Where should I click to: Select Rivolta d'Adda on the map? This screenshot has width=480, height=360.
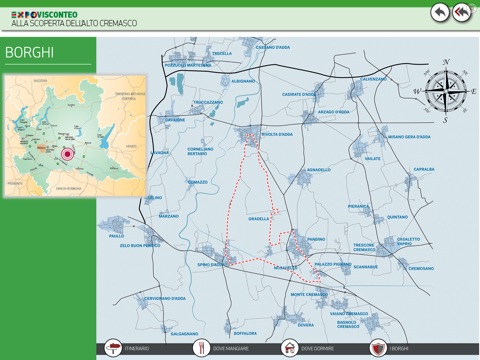coord(277,134)
